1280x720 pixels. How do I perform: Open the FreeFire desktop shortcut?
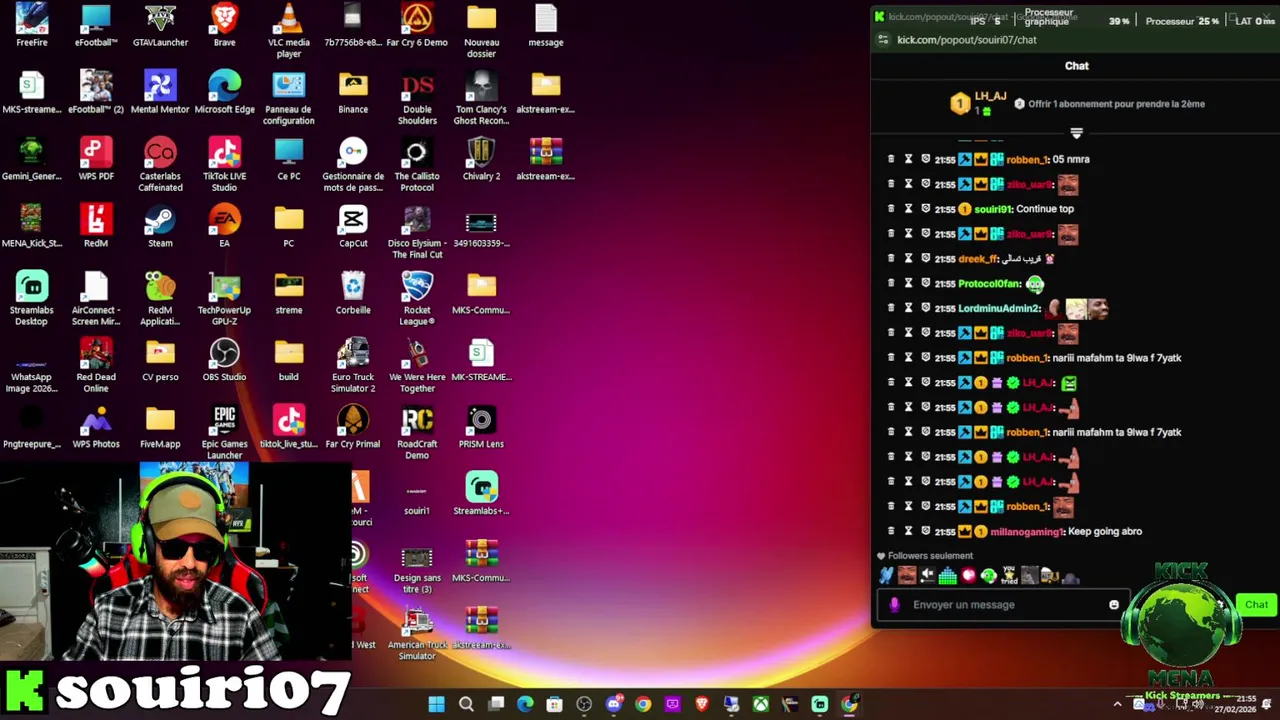[x=32, y=25]
